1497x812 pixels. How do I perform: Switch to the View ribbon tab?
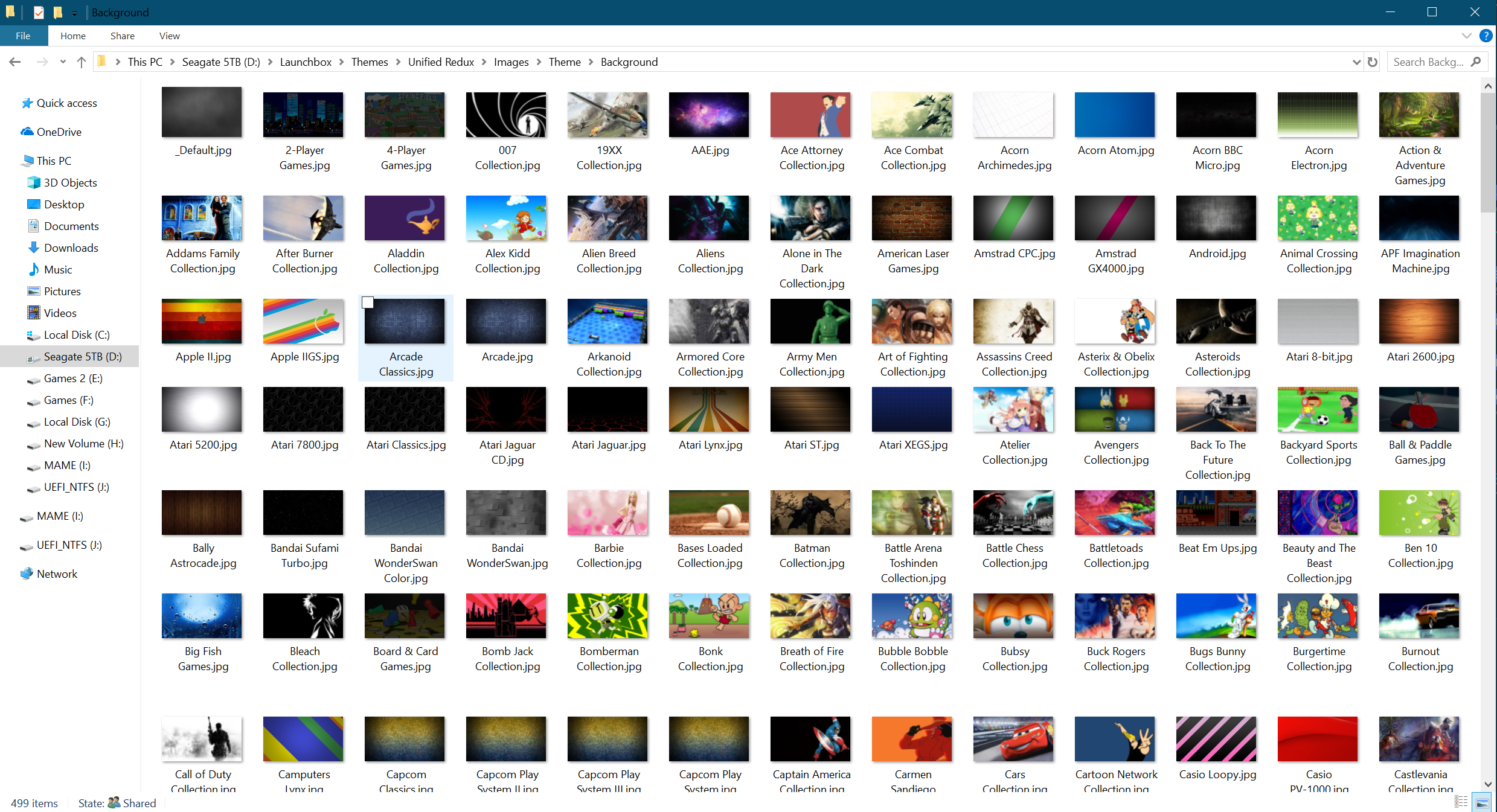(x=170, y=36)
